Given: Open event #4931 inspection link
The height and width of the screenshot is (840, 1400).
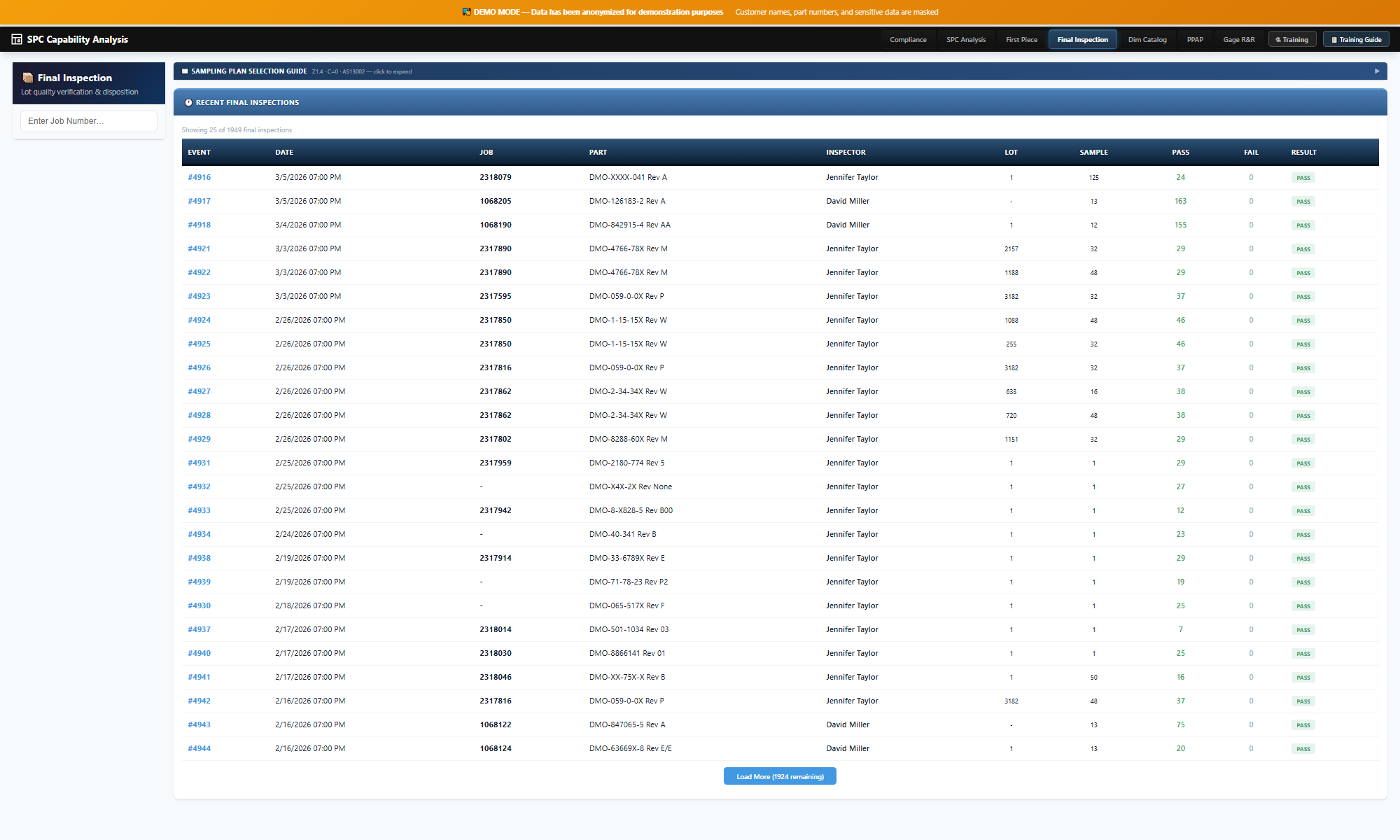Looking at the screenshot, I should pos(199,463).
